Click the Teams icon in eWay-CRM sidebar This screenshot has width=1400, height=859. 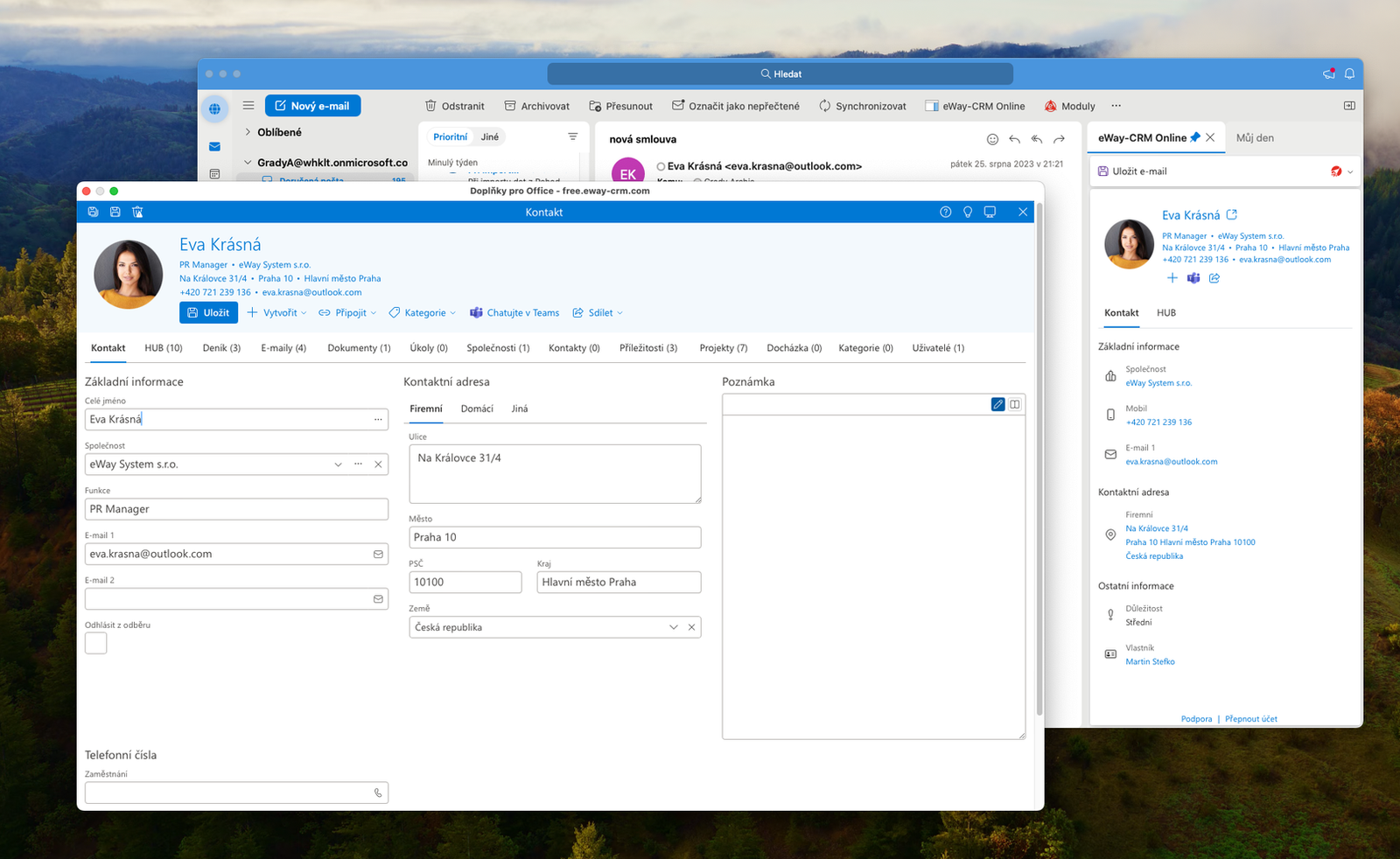(1193, 278)
